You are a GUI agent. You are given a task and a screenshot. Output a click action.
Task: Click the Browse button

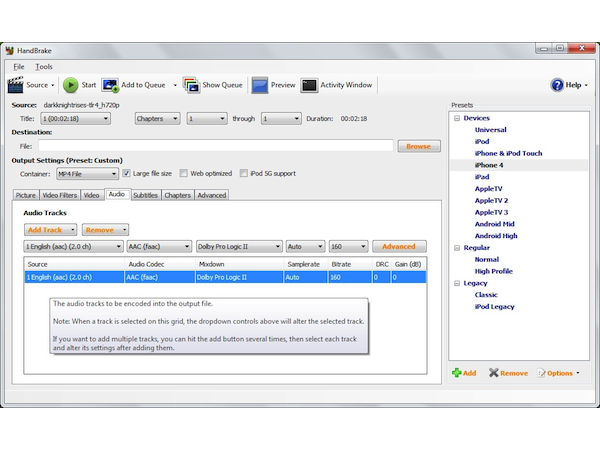pos(419,146)
